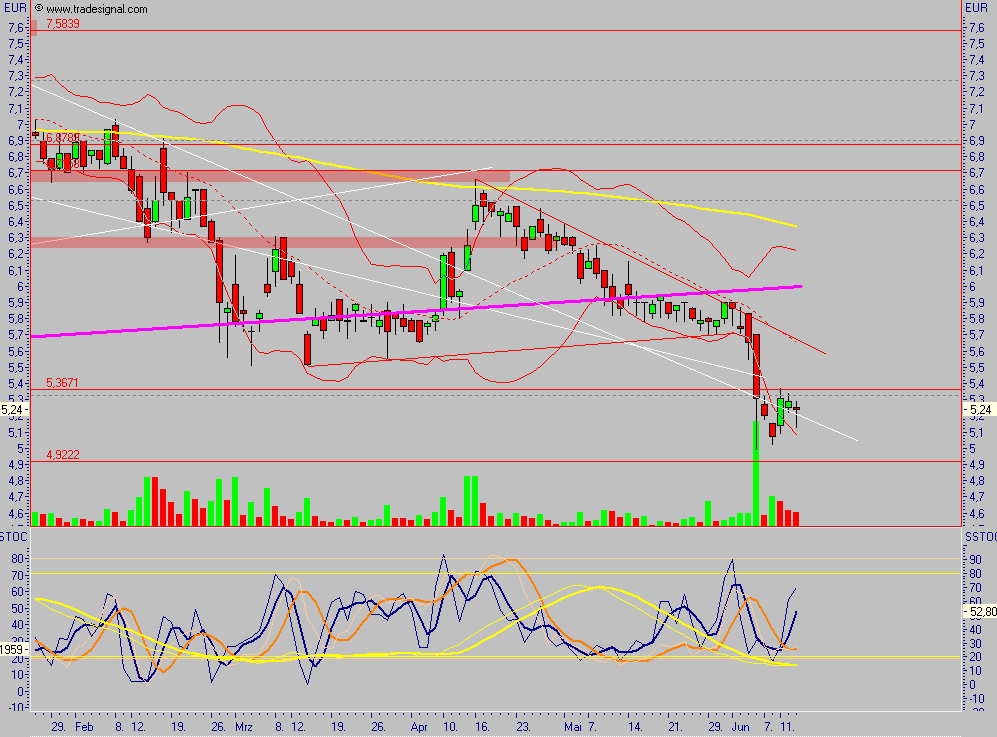Select the 7,5839 resistance level label
The height and width of the screenshot is (737, 997).
tap(63, 24)
